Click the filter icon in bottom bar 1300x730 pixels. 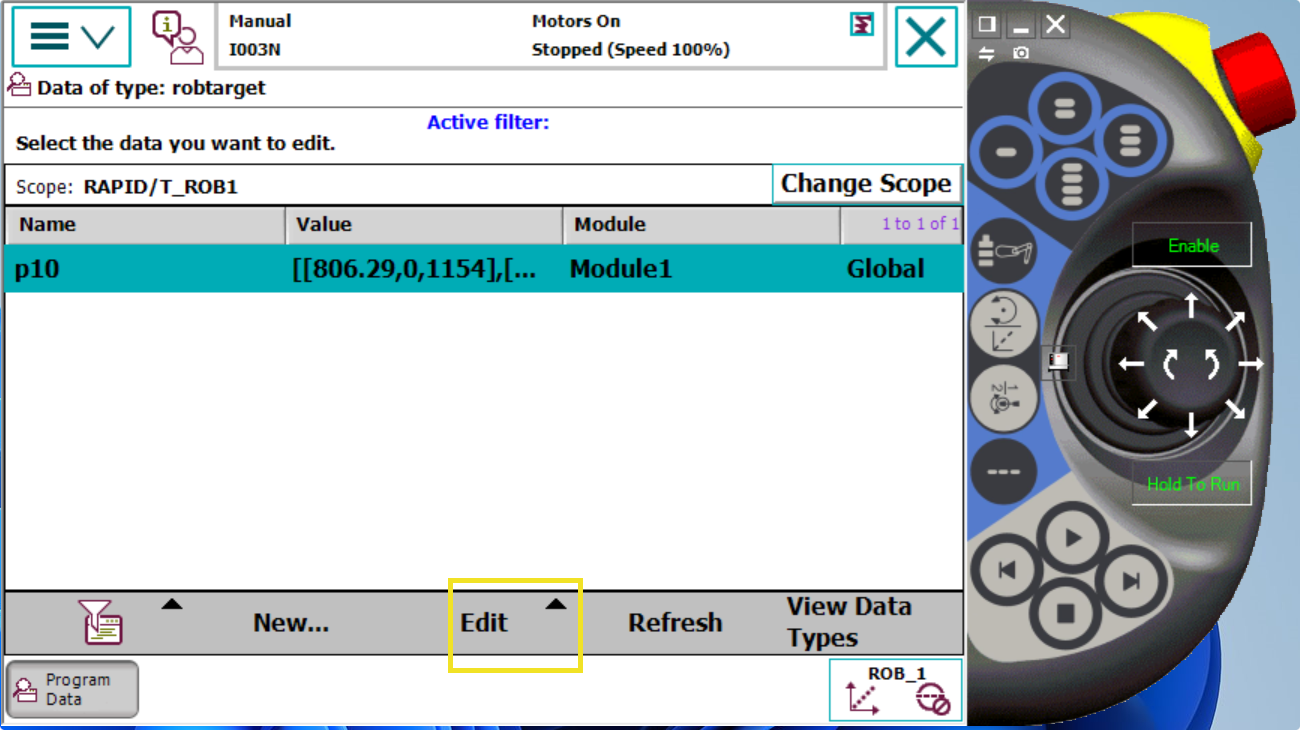coord(101,622)
